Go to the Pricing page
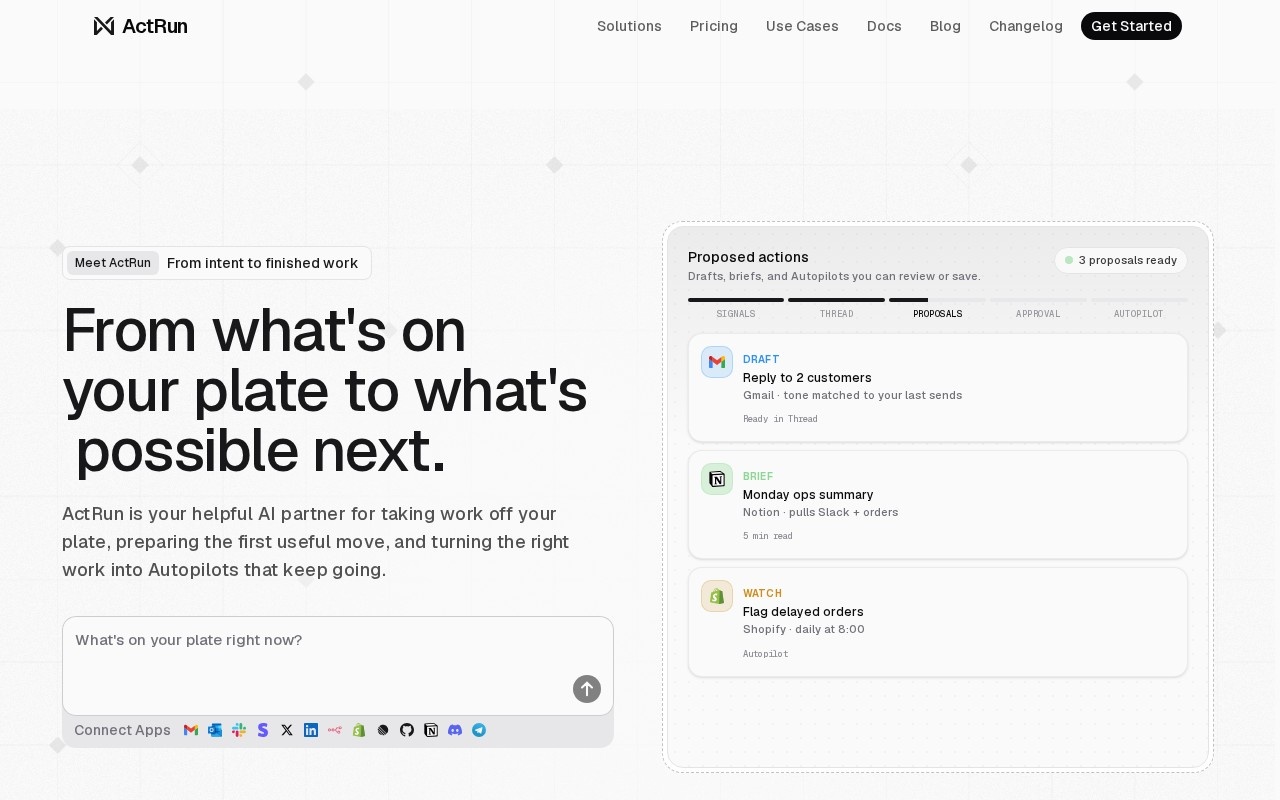The height and width of the screenshot is (800, 1280). 714,26
